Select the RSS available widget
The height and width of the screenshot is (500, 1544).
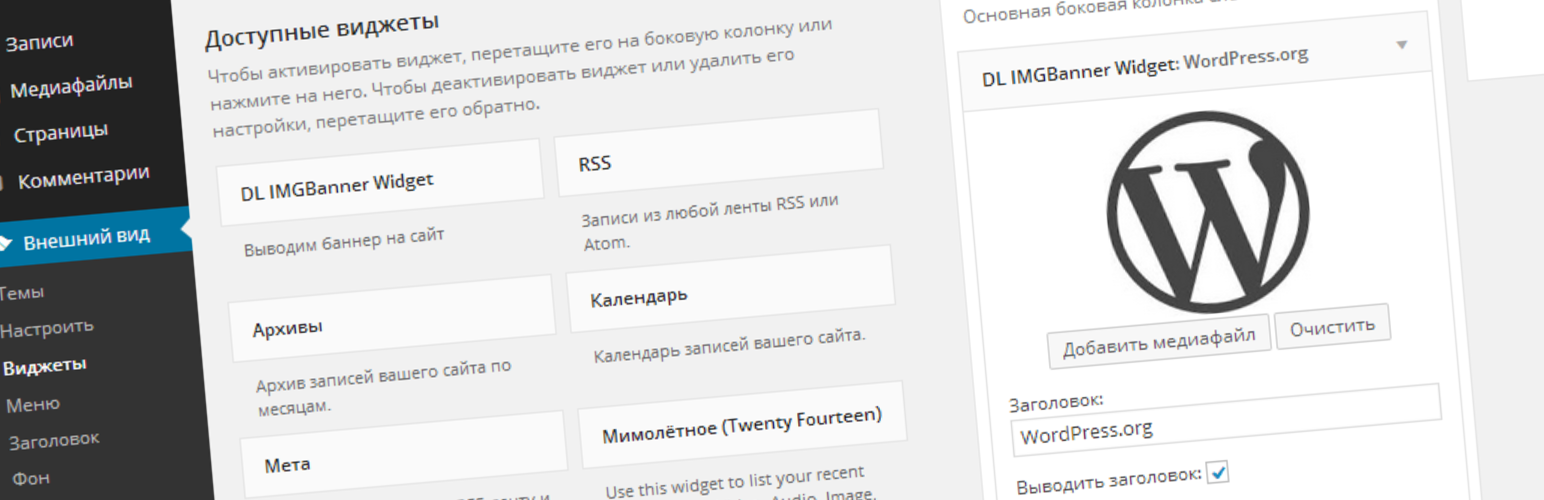tap(718, 155)
